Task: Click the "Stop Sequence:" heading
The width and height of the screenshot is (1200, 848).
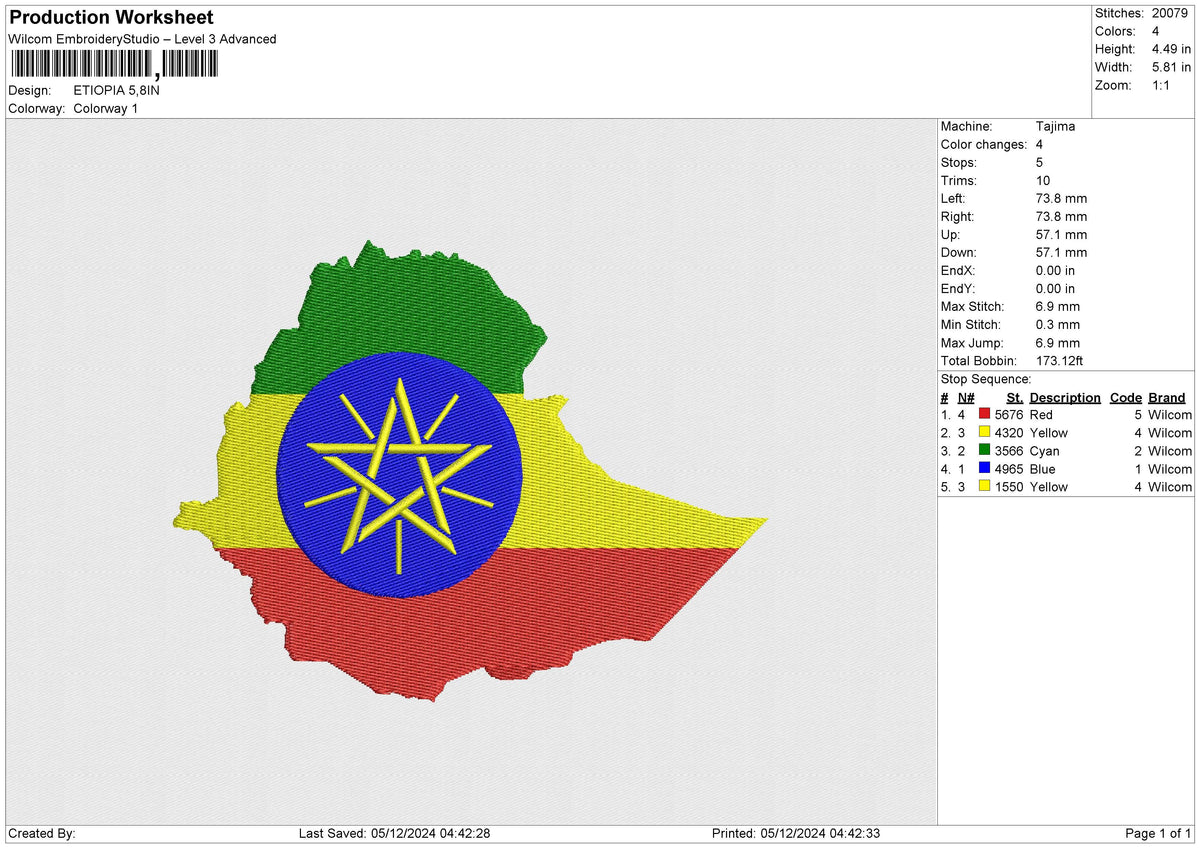Action: (x=986, y=379)
